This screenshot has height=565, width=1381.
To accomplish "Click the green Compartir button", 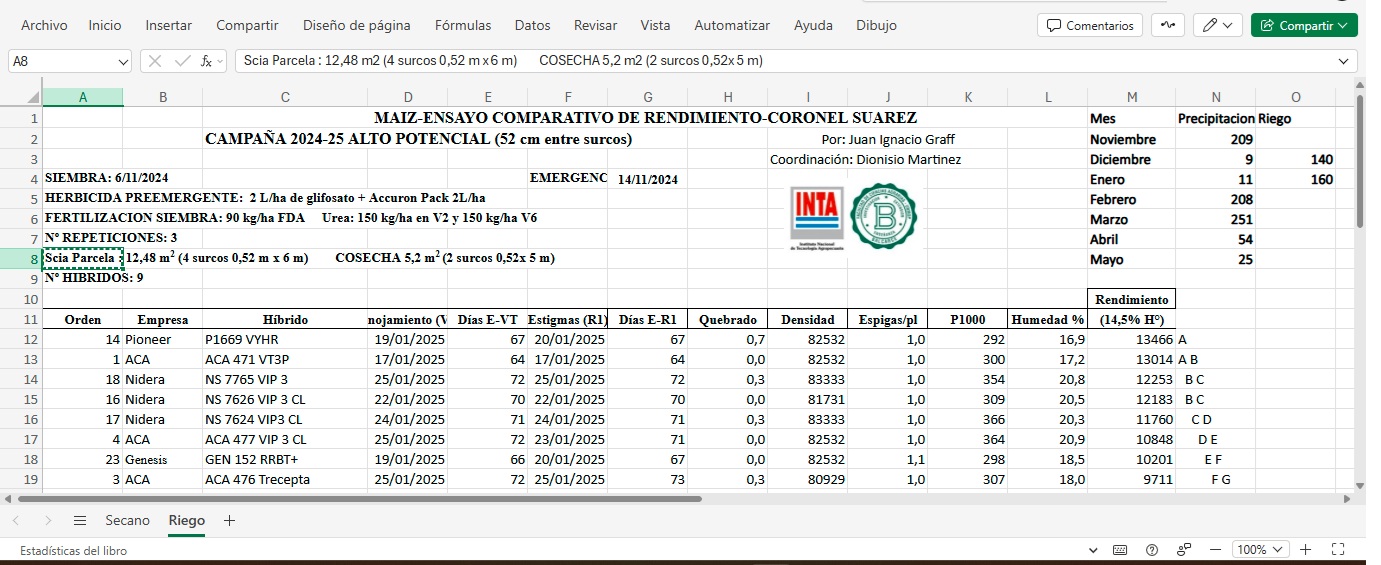I will [1303, 25].
